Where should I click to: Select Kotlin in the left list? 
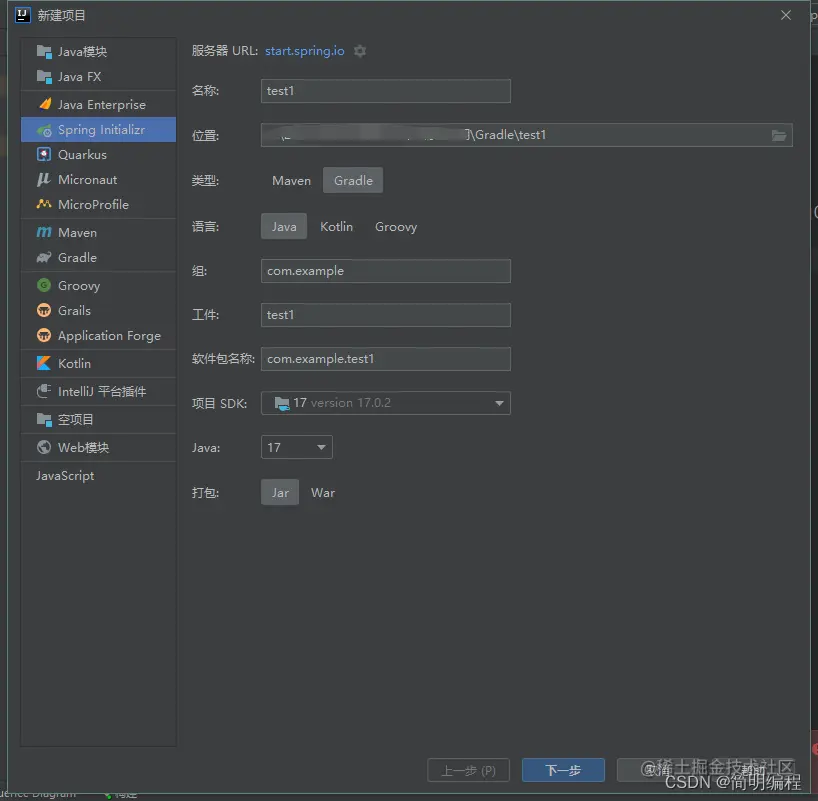pyautogui.click(x=99, y=363)
